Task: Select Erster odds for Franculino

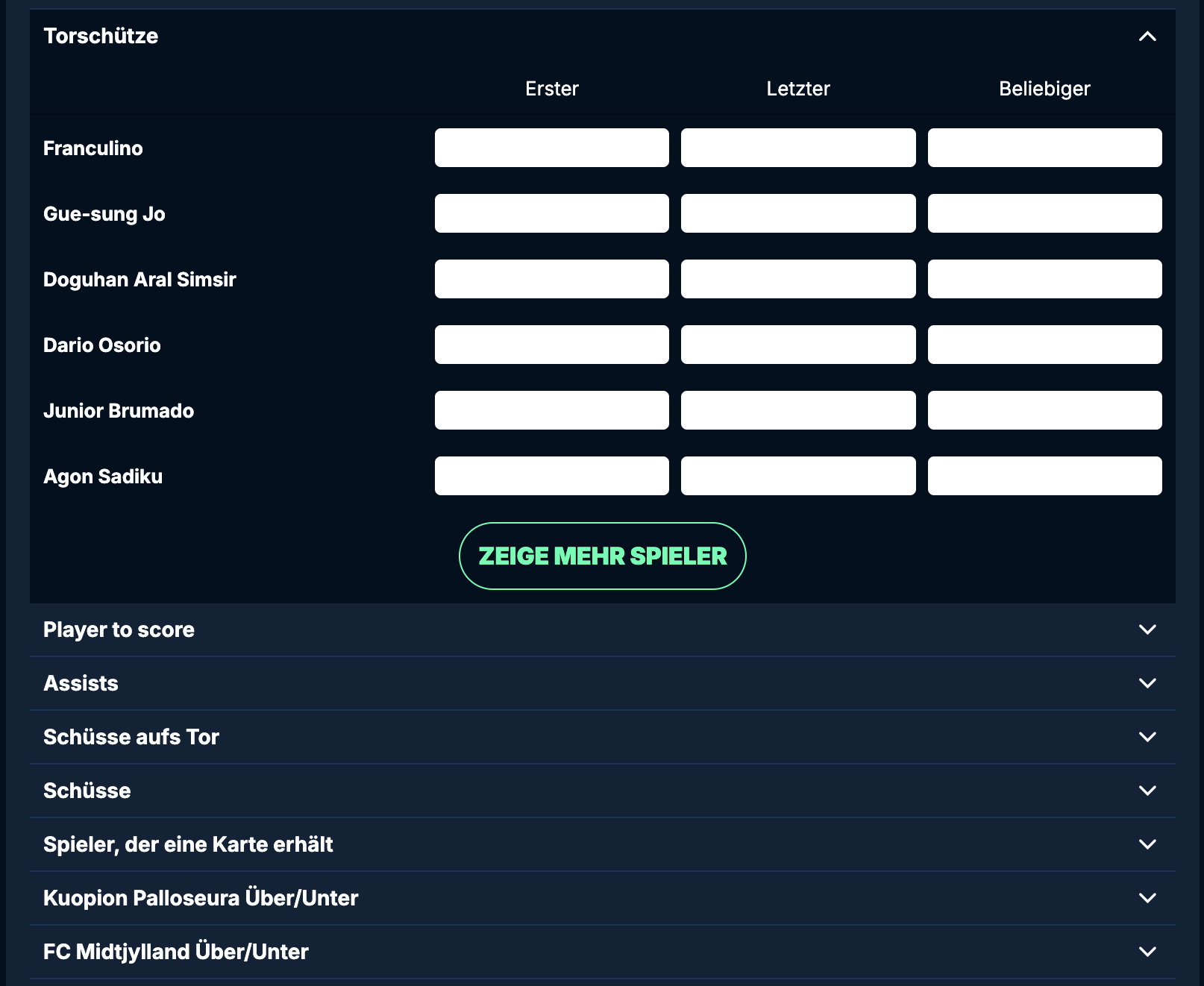Action: click(x=551, y=148)
